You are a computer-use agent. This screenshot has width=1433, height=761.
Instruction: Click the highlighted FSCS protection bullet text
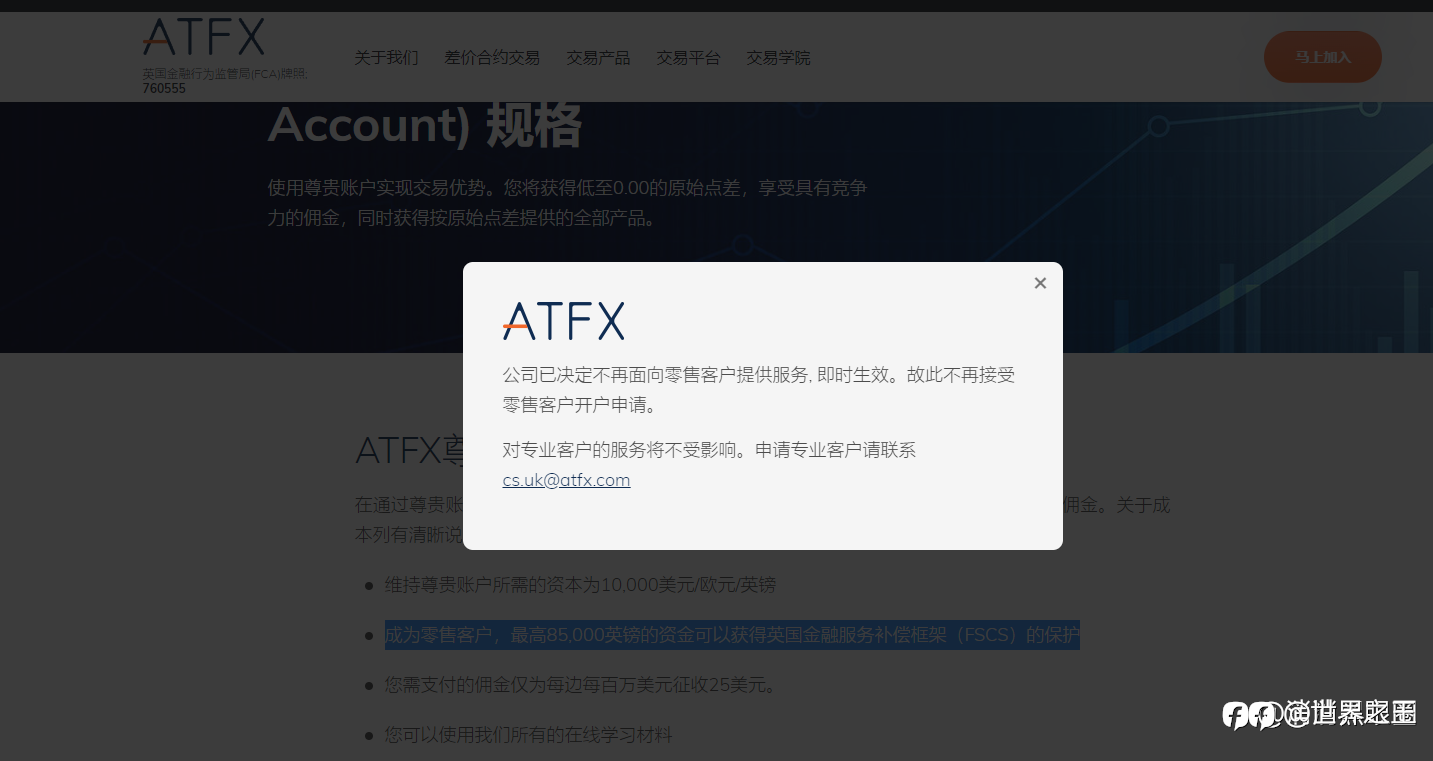pos(732,635)
